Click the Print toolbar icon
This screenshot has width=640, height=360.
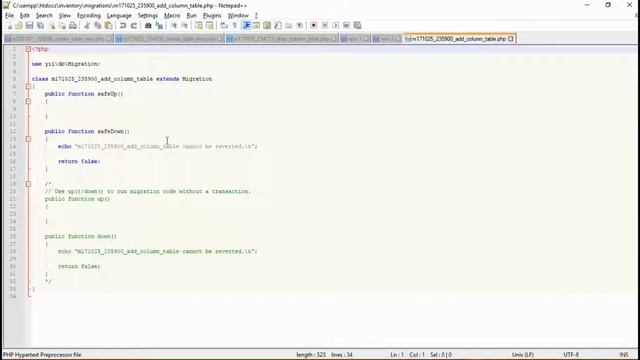[x=73, y=26]
